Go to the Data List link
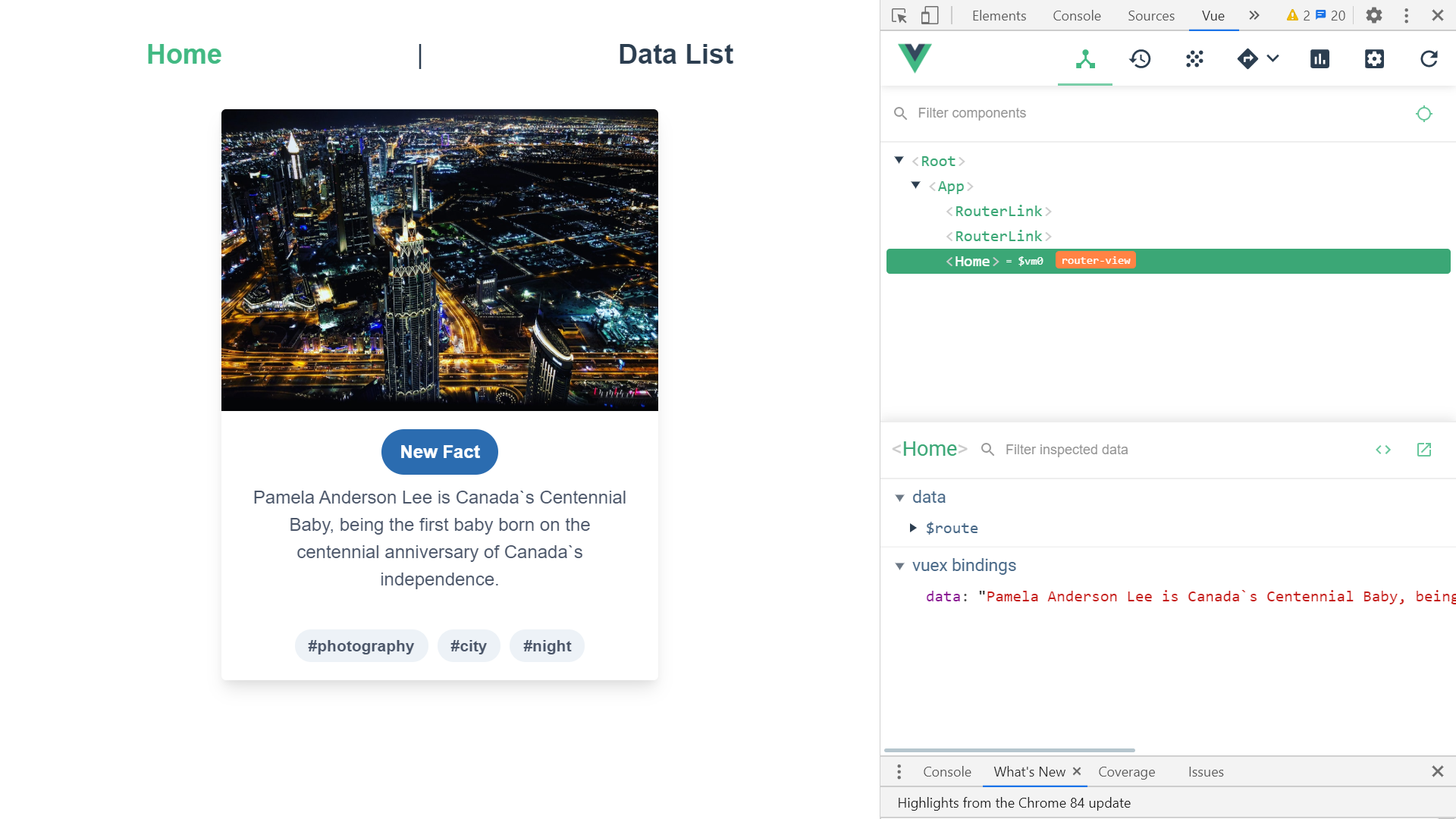 (x=675, y=55)
